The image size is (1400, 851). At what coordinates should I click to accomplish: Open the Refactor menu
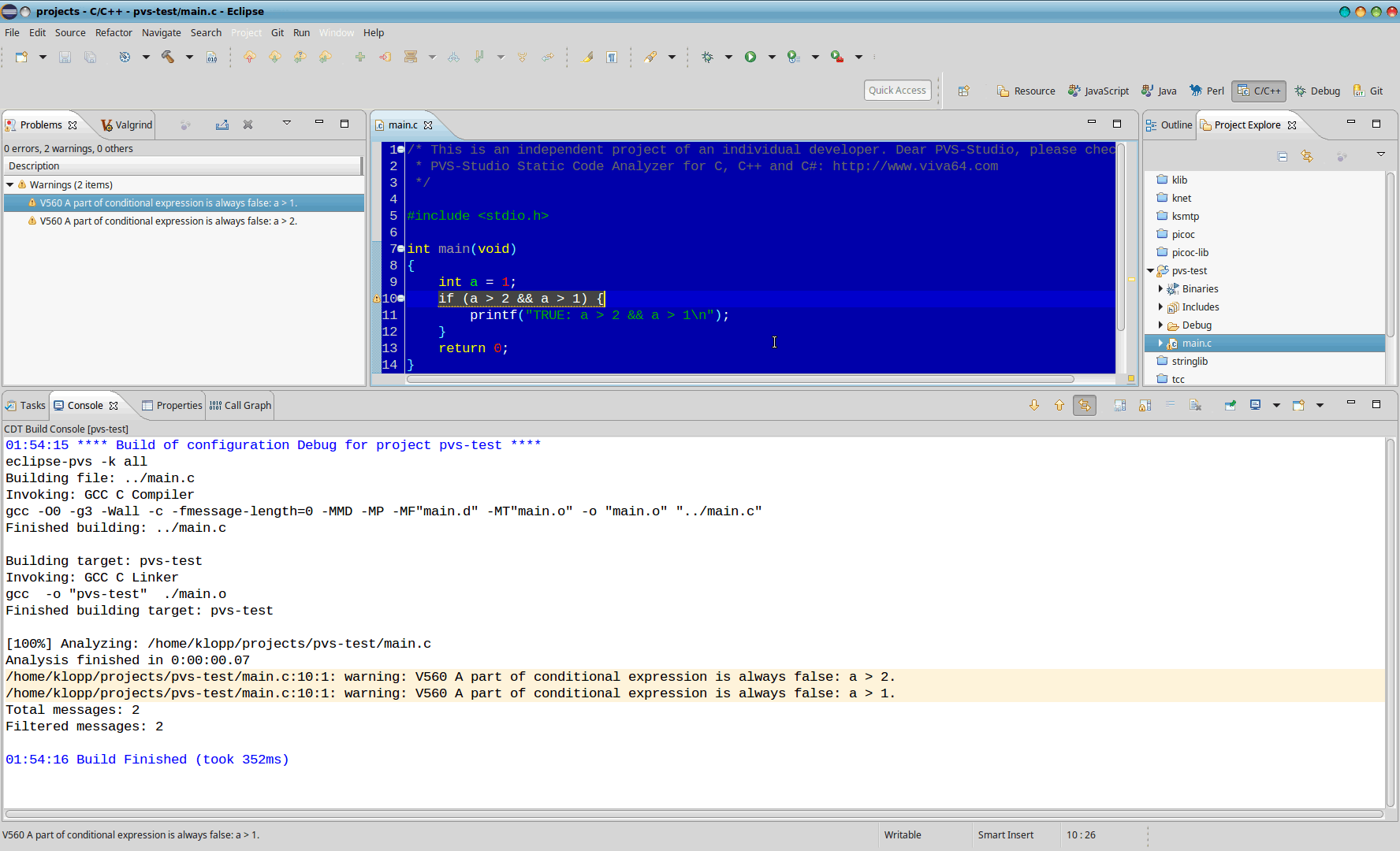coord(114,32)
